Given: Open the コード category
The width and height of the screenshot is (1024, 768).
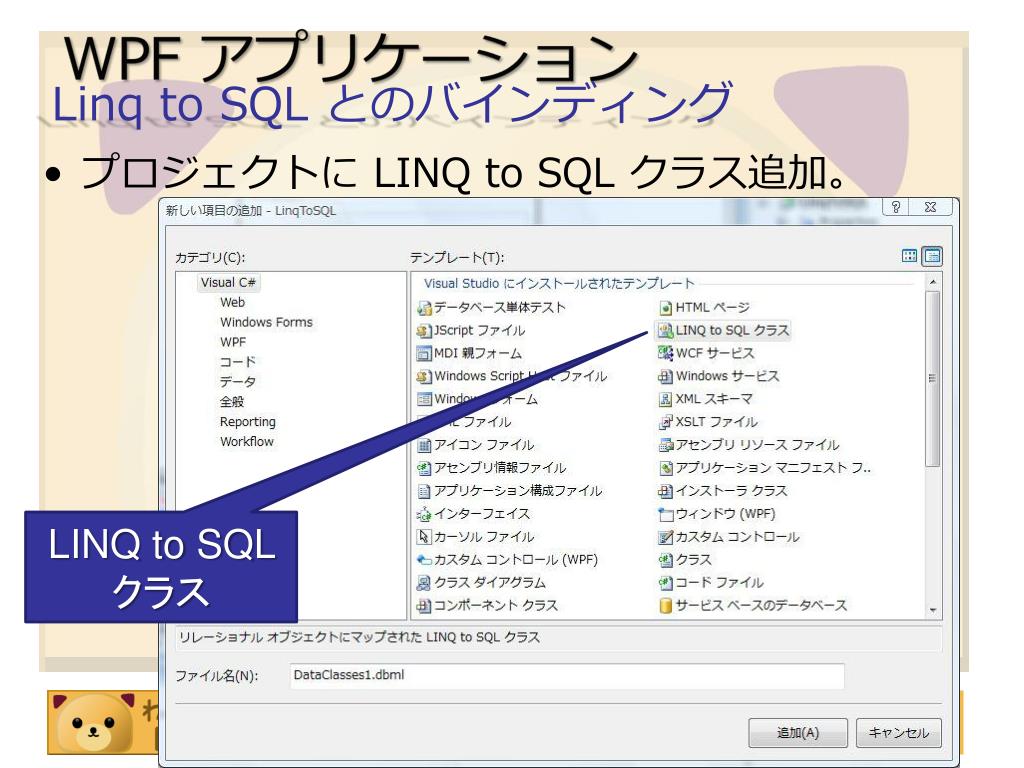Looking at the screenshot, I should pos(238,362).
